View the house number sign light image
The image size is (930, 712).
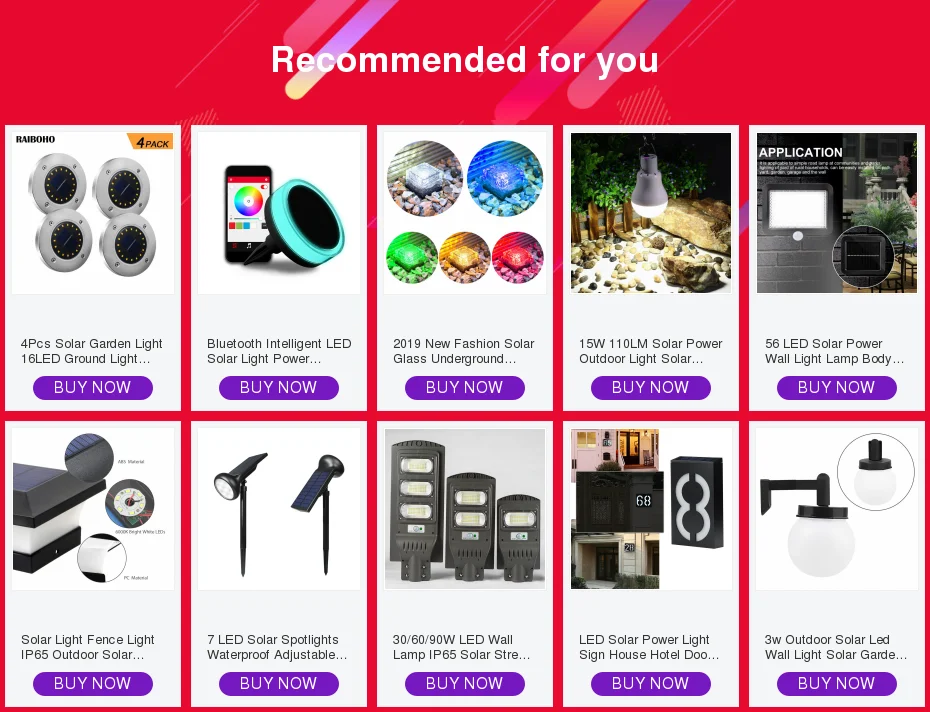tap(651, 509)
